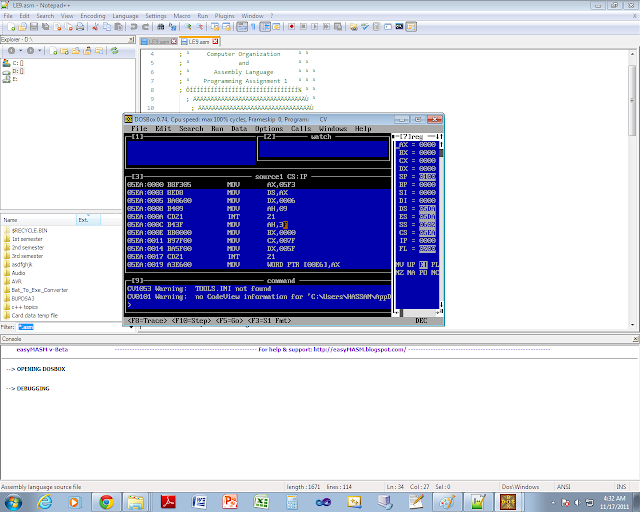
Task: Stop macro recording toolbar icon
Action: [x=303, y=27]
